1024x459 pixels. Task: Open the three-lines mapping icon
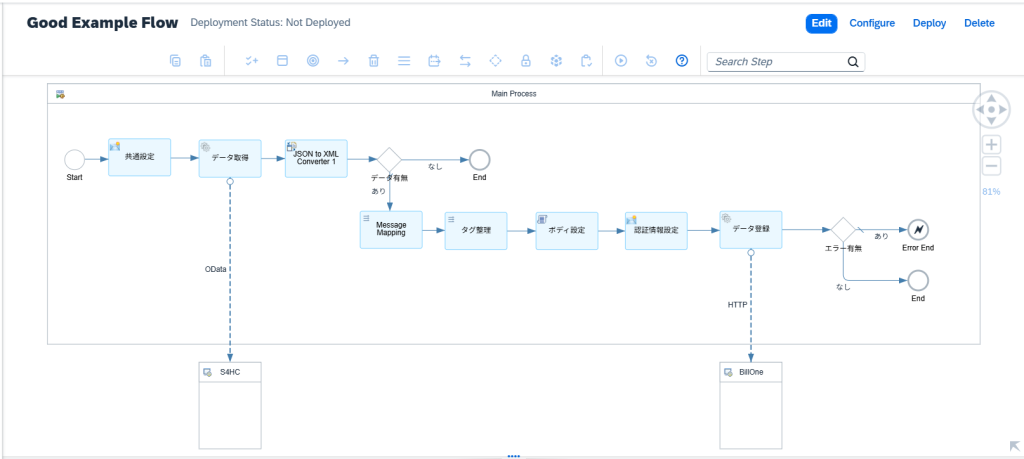point(404,61)
